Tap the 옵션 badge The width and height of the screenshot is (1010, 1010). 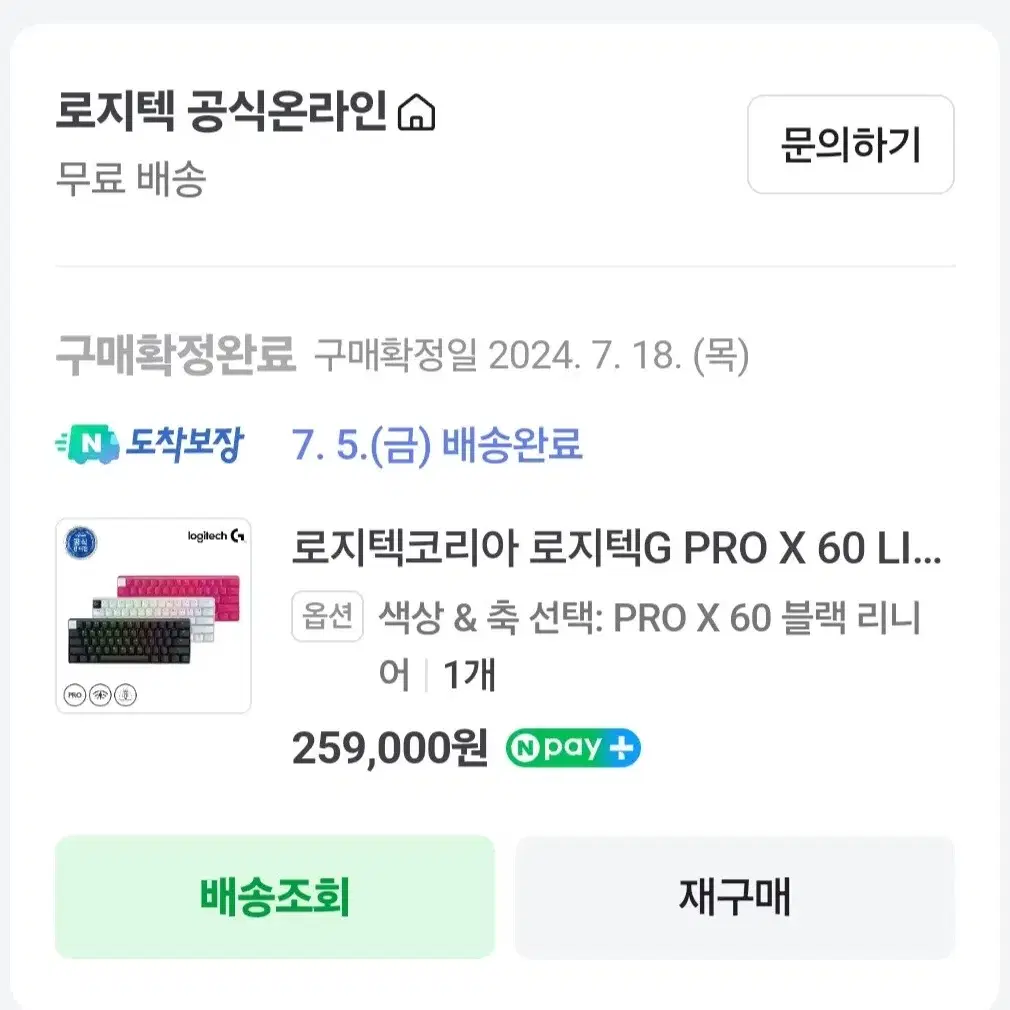(327, 616)
